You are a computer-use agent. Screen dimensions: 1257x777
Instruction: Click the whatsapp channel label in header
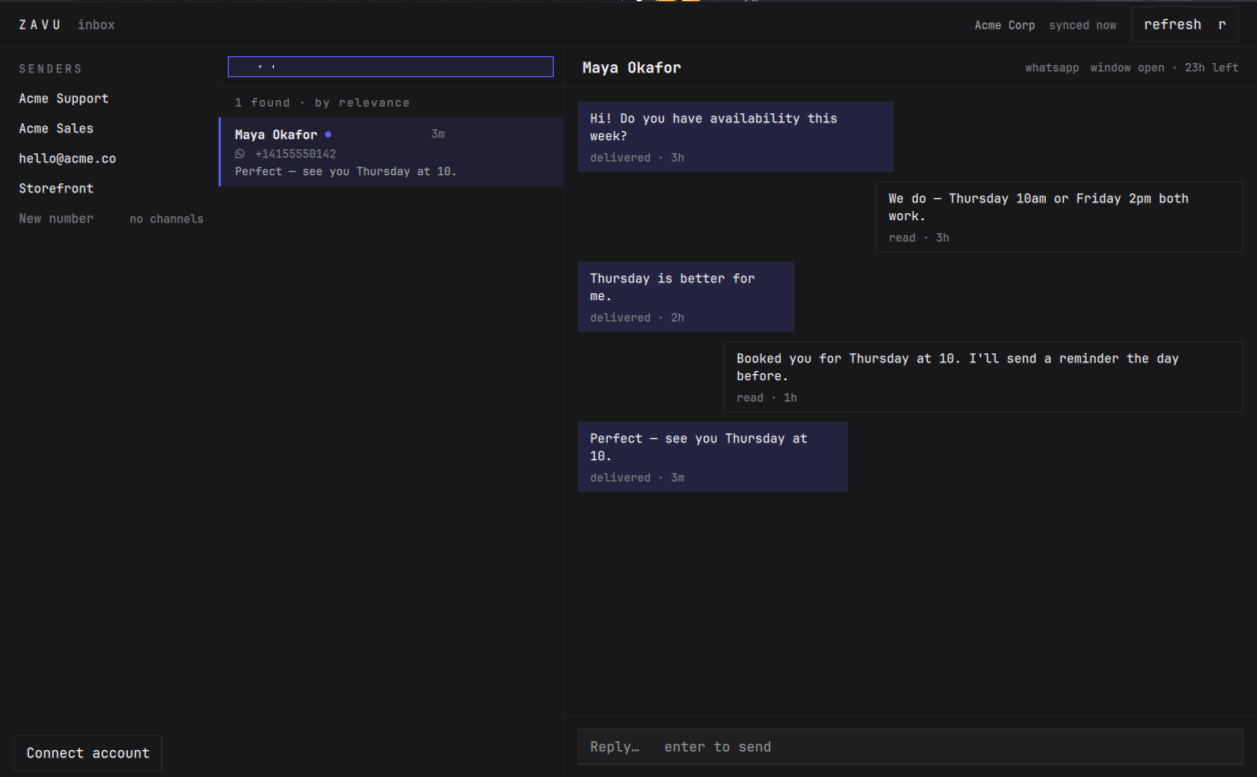point(1052,68)
